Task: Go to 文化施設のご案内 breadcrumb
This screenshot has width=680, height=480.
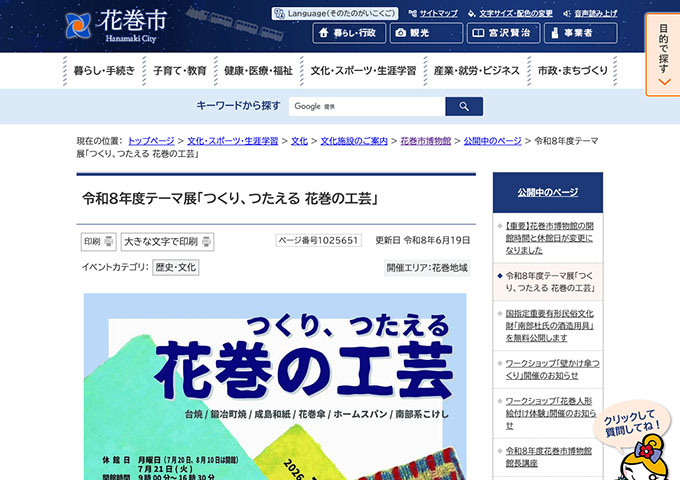Action: coord(354,141)
